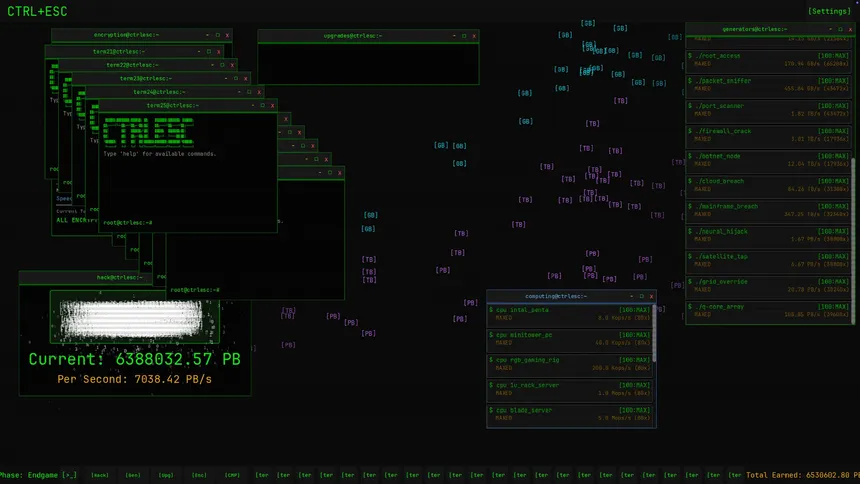Select the [Gen] taskbar item
Image resolution: width=860 pixels, height=484 pixels.
click(x=133, y=475)
